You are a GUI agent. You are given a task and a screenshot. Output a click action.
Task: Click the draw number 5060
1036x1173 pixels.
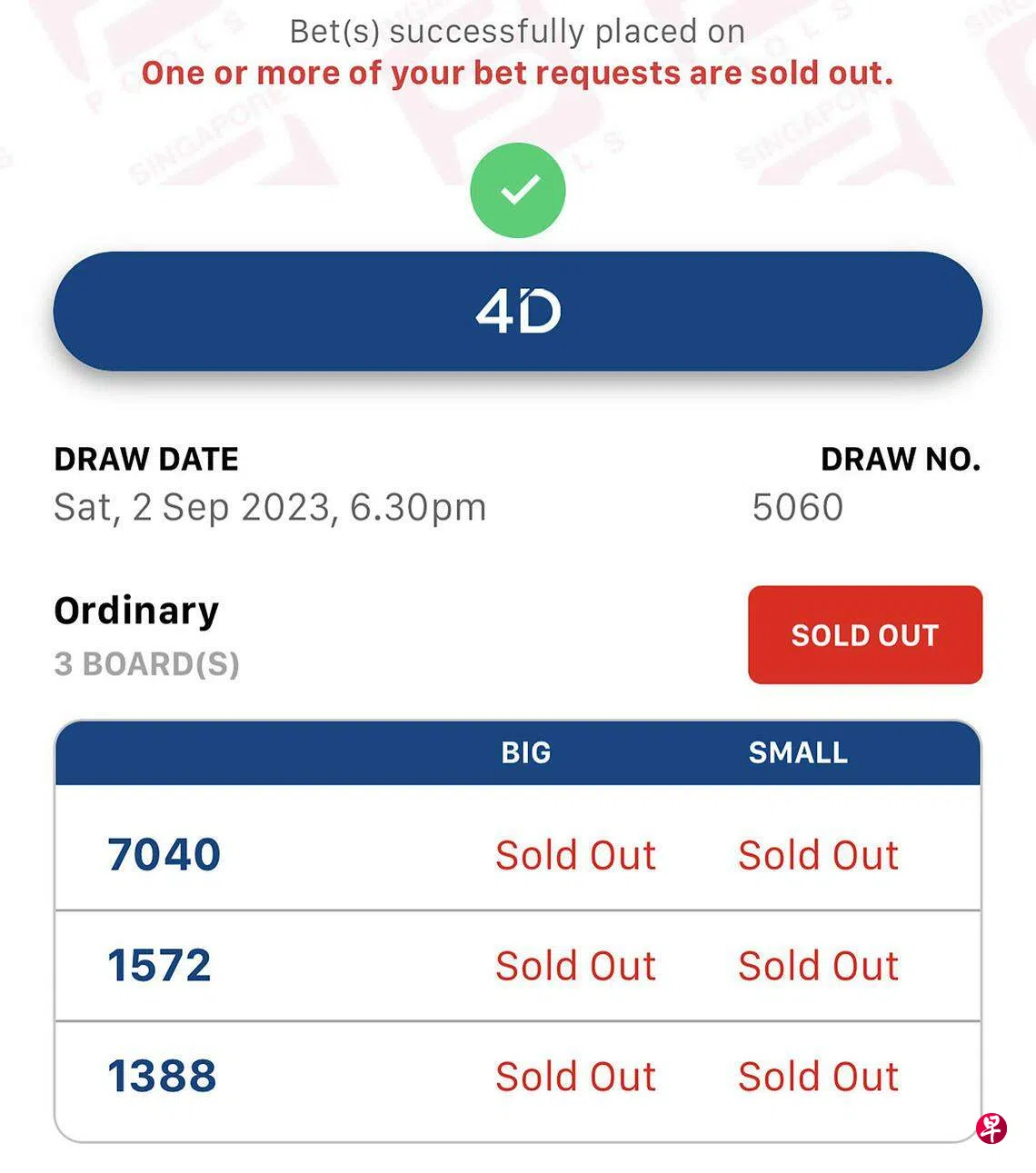click(798, 507)
